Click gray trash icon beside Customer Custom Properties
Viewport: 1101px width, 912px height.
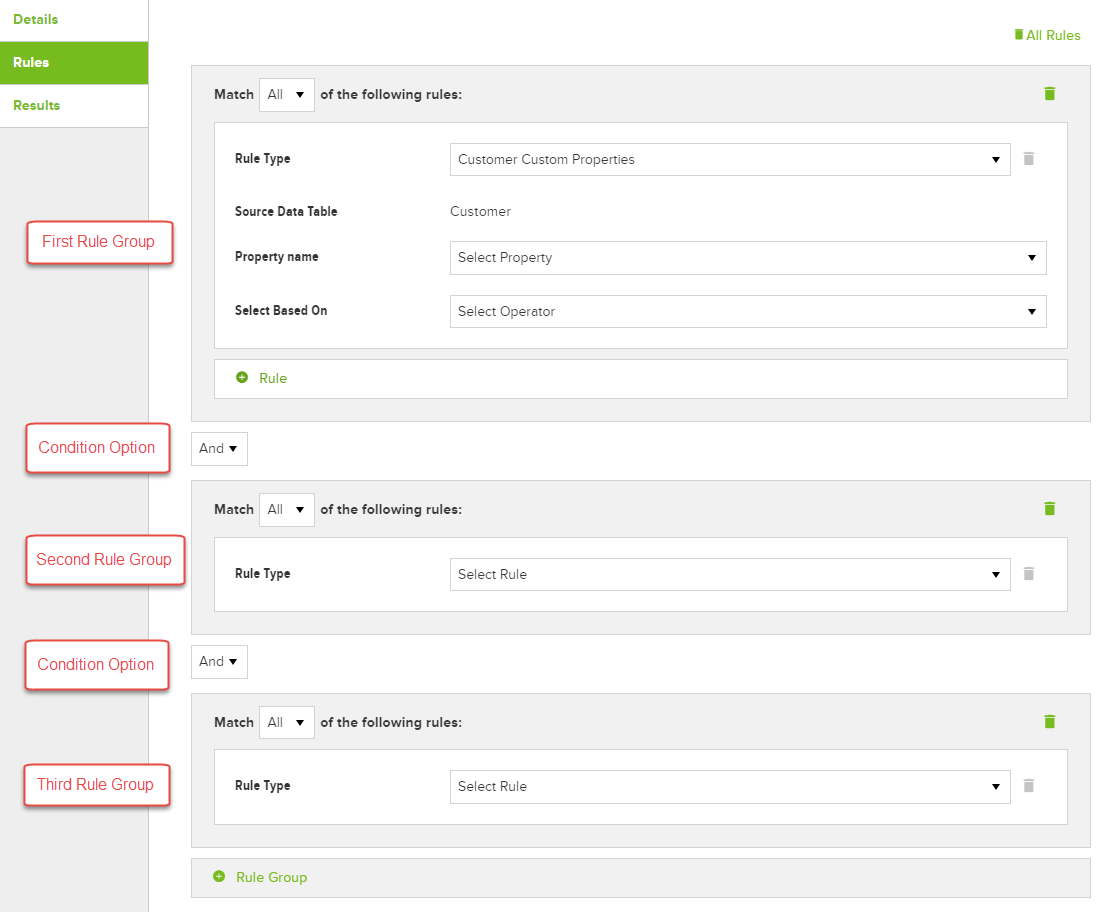(x=1029, y=159)
